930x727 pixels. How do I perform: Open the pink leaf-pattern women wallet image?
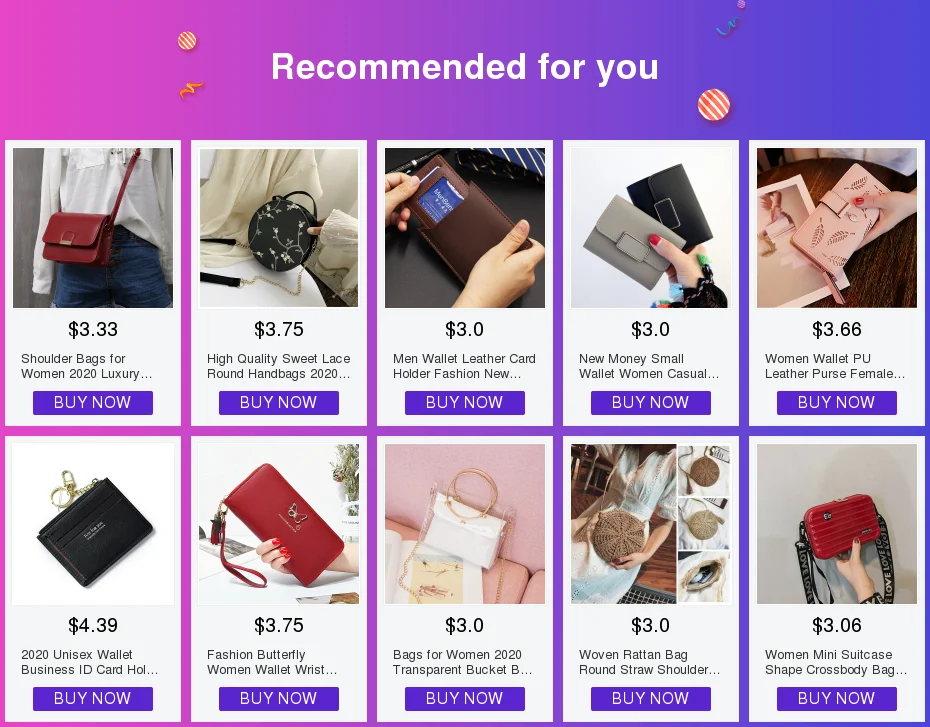pos(837,228)
